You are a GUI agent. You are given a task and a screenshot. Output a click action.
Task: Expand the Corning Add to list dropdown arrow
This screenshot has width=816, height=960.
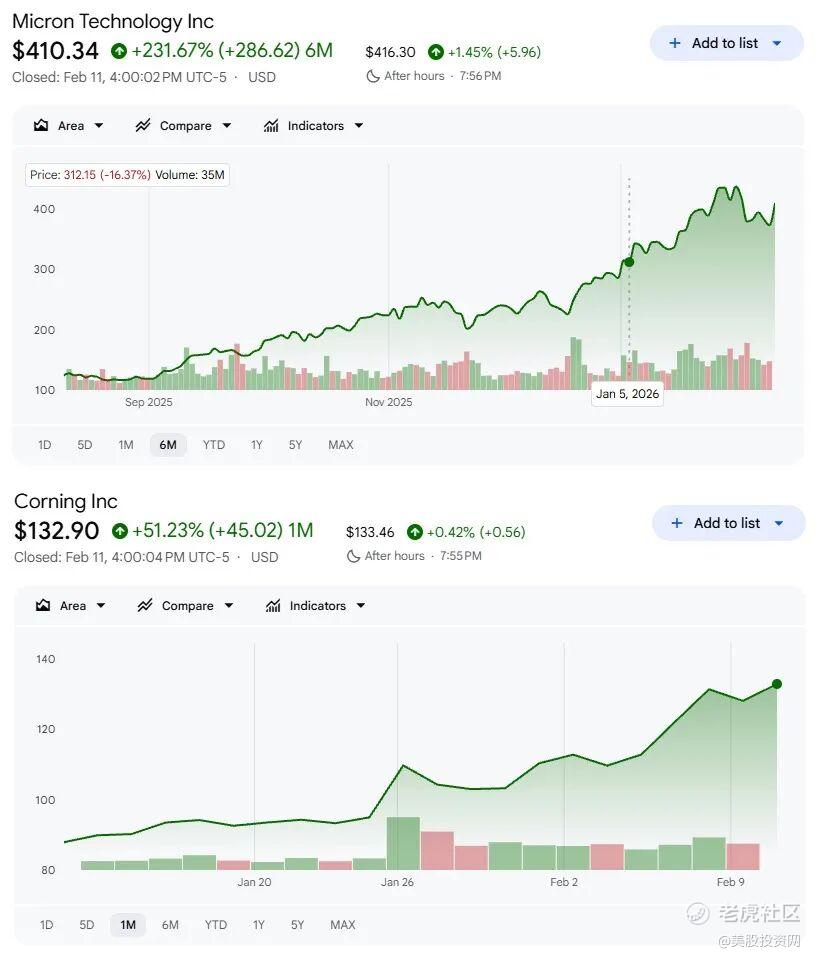[780, 523]
